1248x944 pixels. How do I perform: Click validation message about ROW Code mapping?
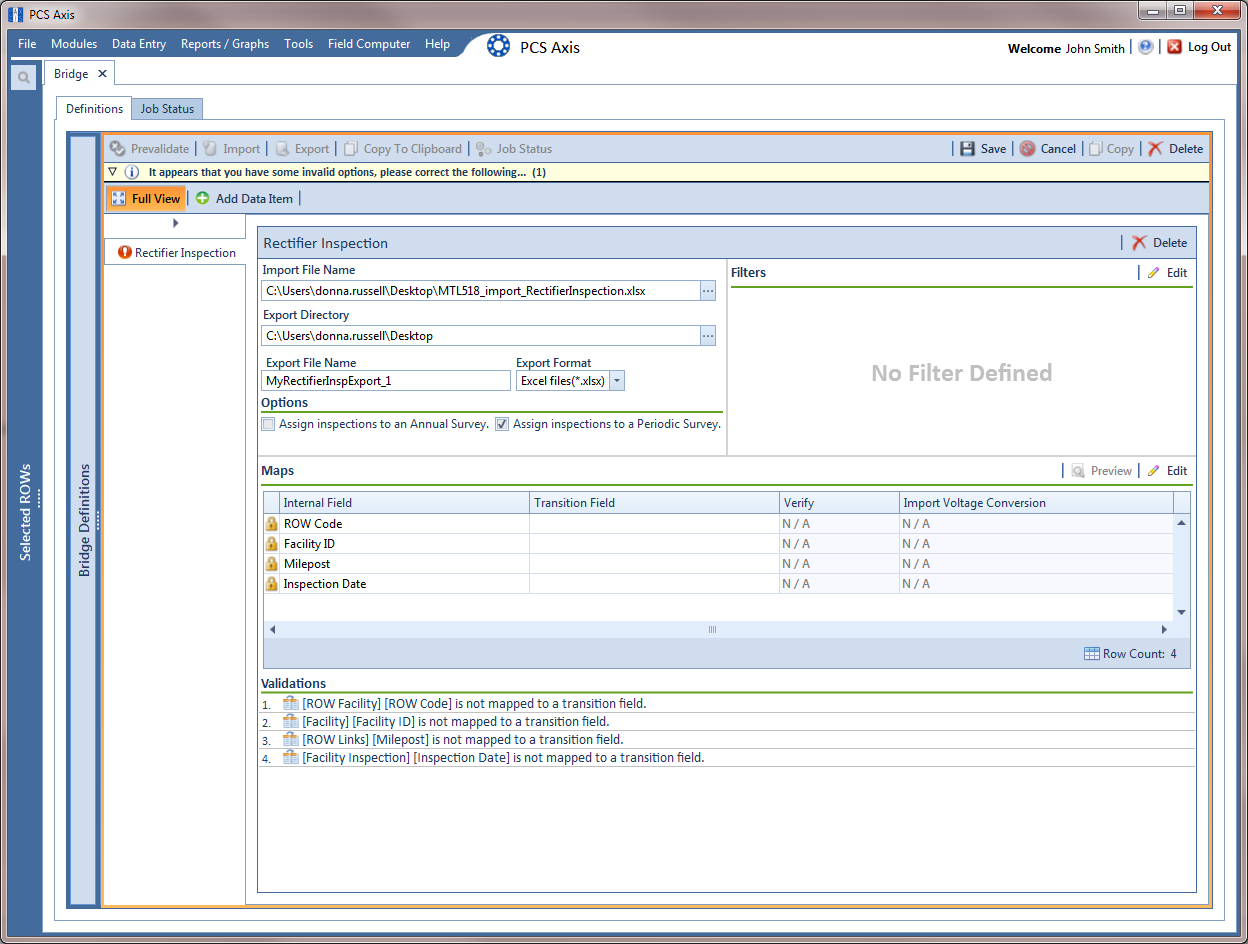click(474, 704)
